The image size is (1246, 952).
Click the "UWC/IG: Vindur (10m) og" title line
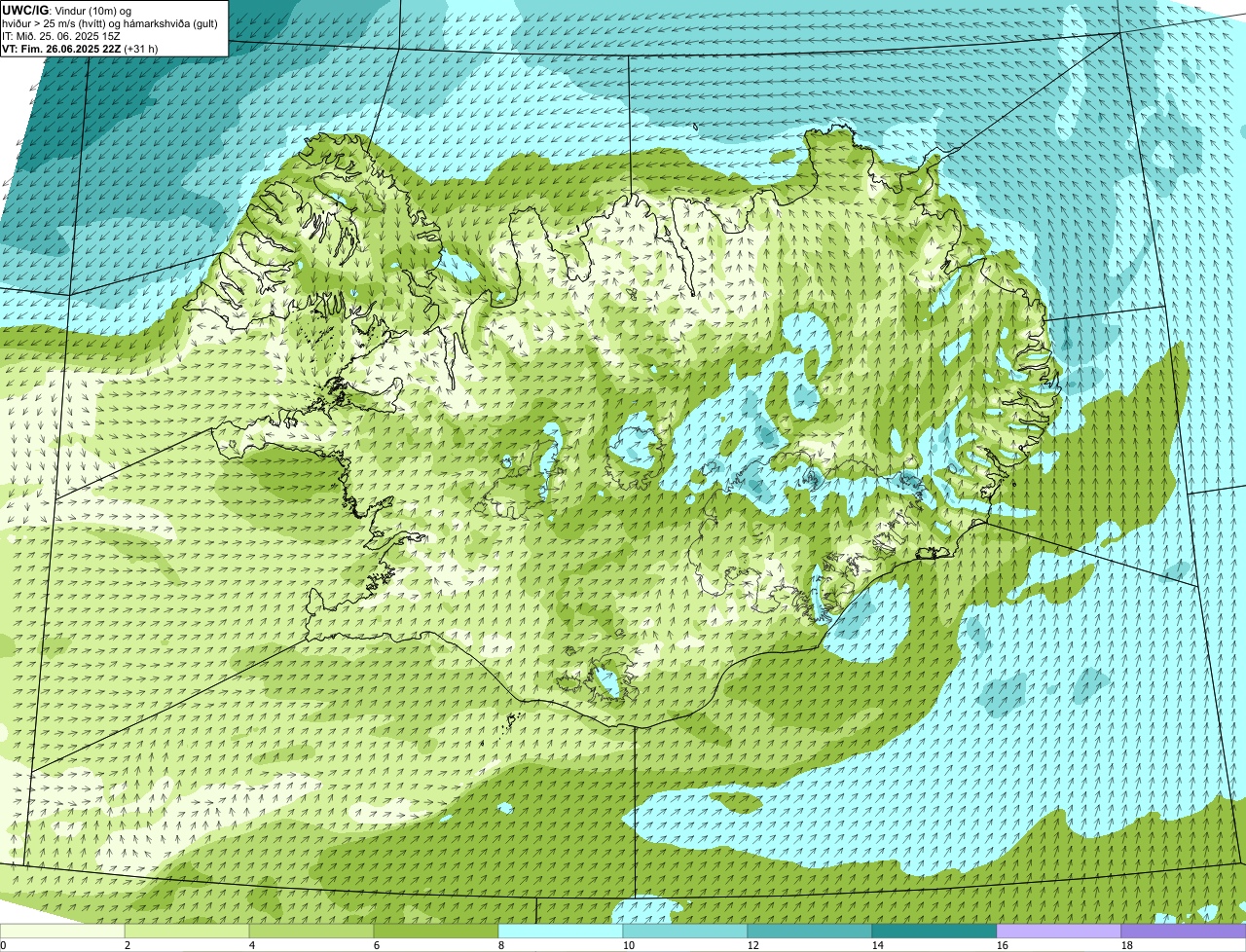coord(66,10)
